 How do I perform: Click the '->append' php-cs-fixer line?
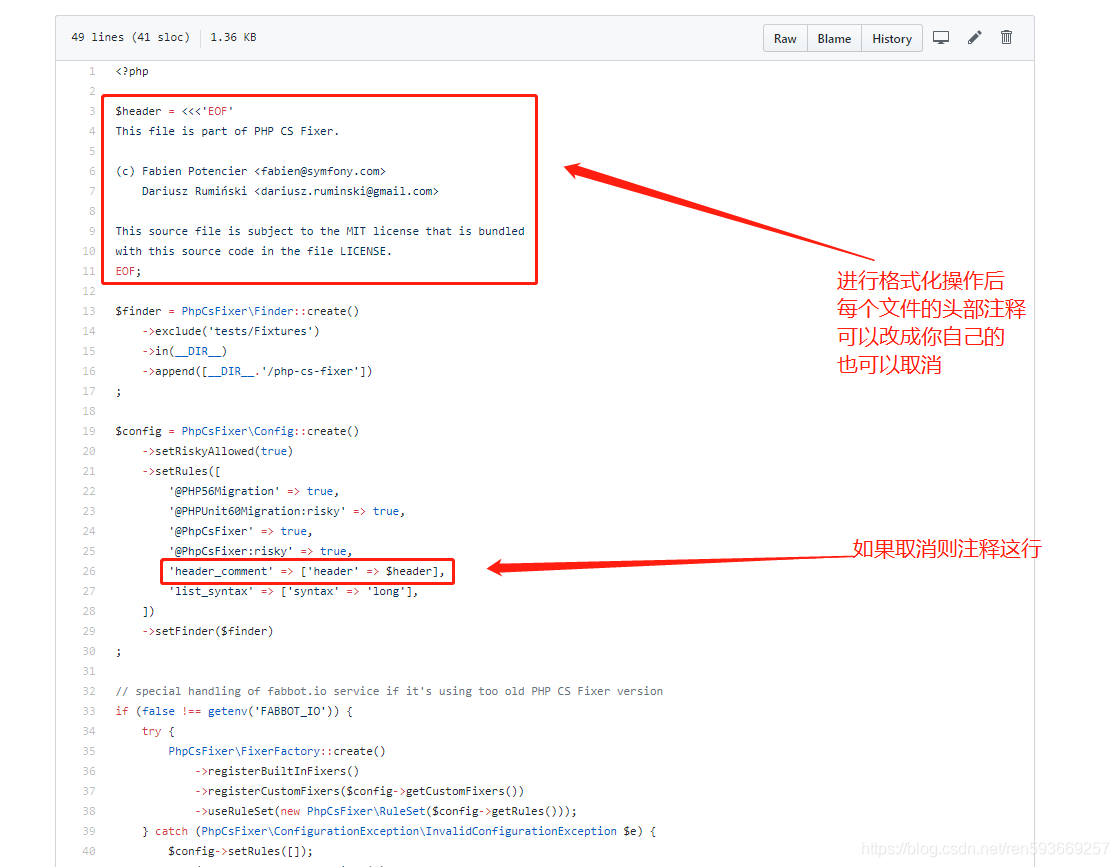257,371
